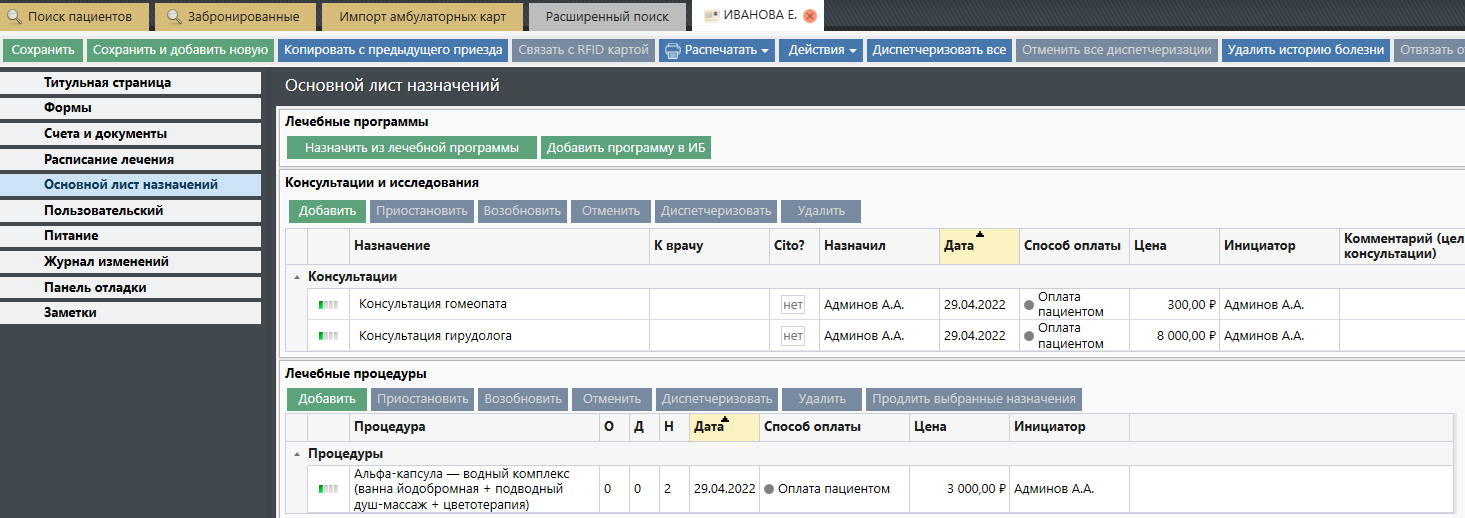Toggle Cito for Консультация гирудолога
Screen dimensions: 1465x518
(793, 336)
